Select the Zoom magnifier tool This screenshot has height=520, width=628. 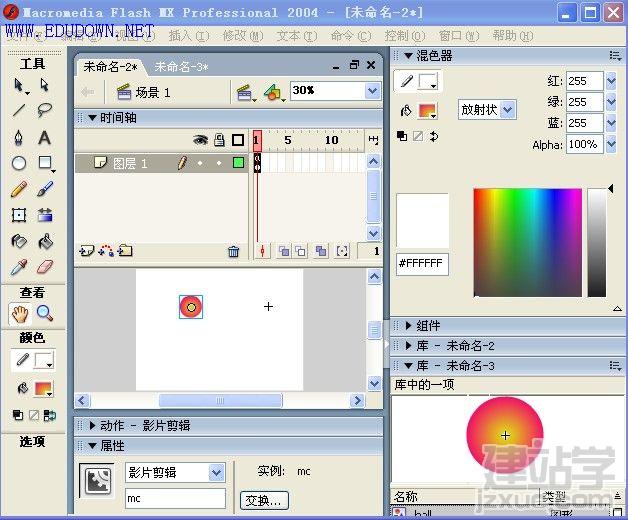[44, 313]
